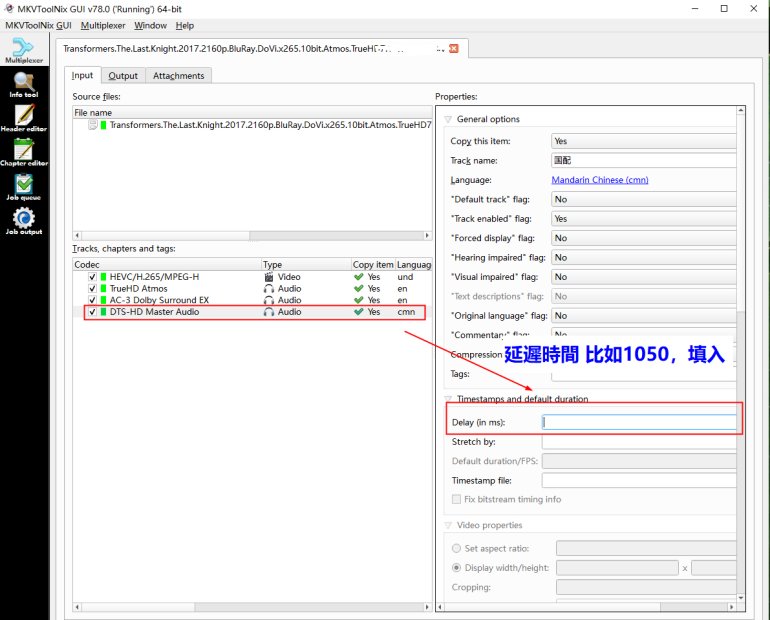This screenshot has height=620, width=770.
Task: Click the Stretch by input field
Action: point(639,442)
